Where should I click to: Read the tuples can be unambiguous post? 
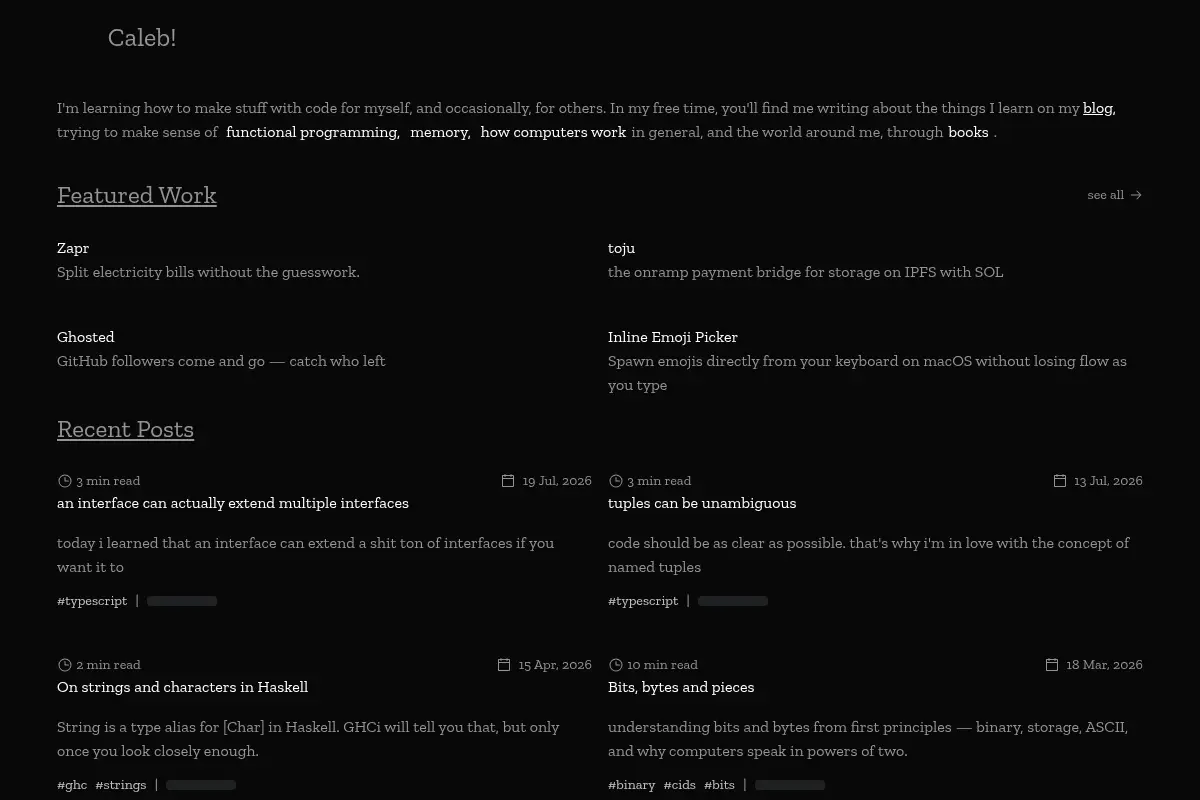(702, 503)
